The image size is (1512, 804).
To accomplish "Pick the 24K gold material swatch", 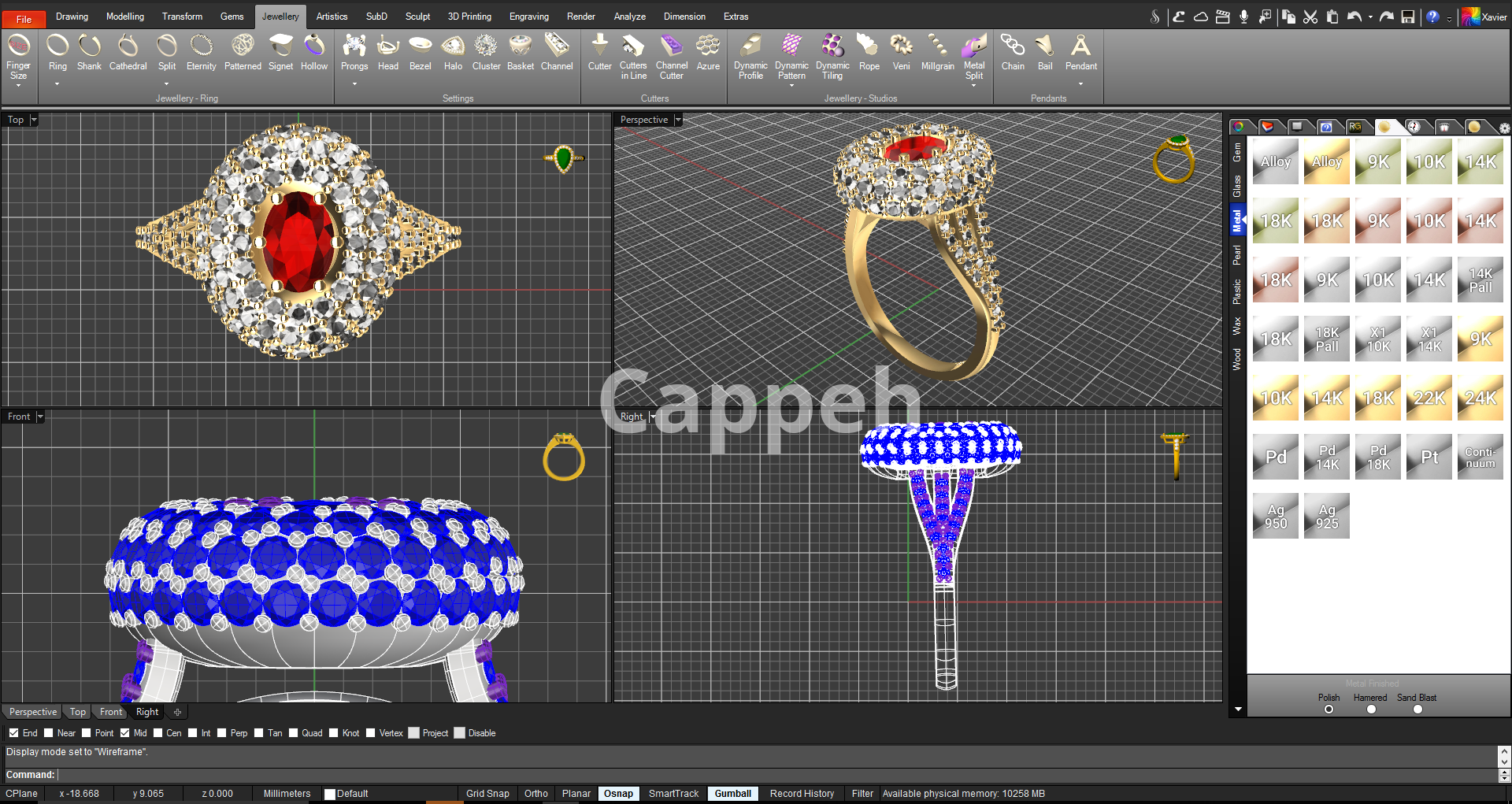I will click(1480, 398).
